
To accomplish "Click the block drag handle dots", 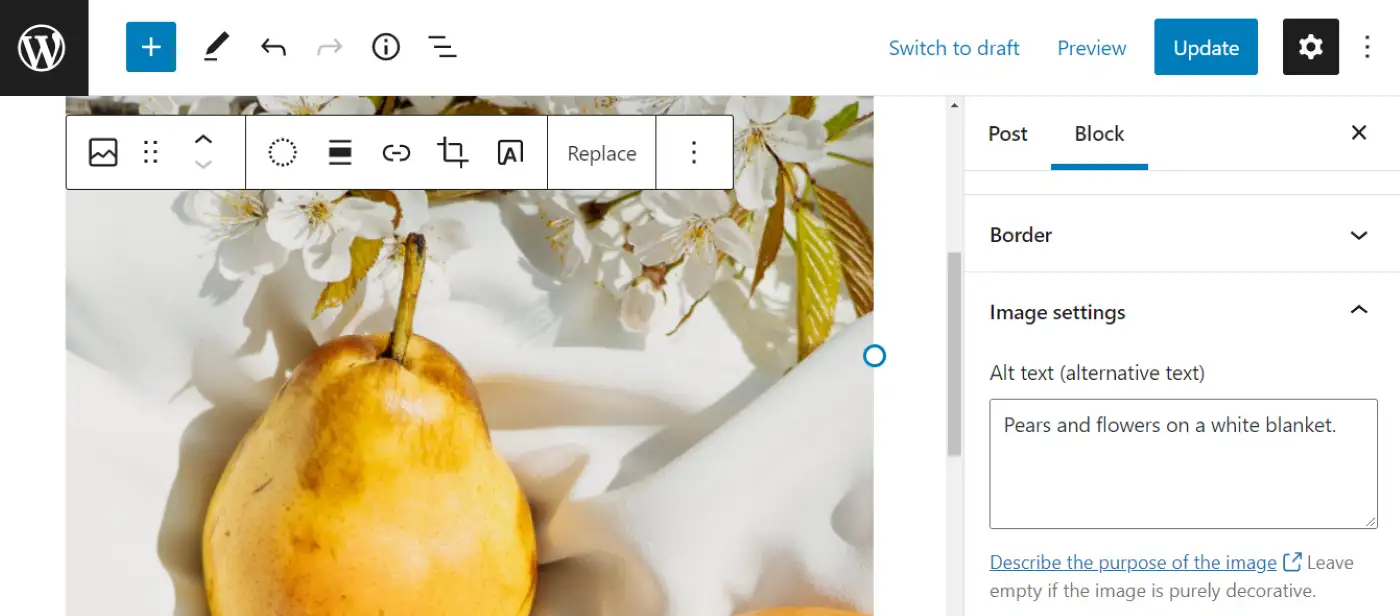I will click(151, 152).
